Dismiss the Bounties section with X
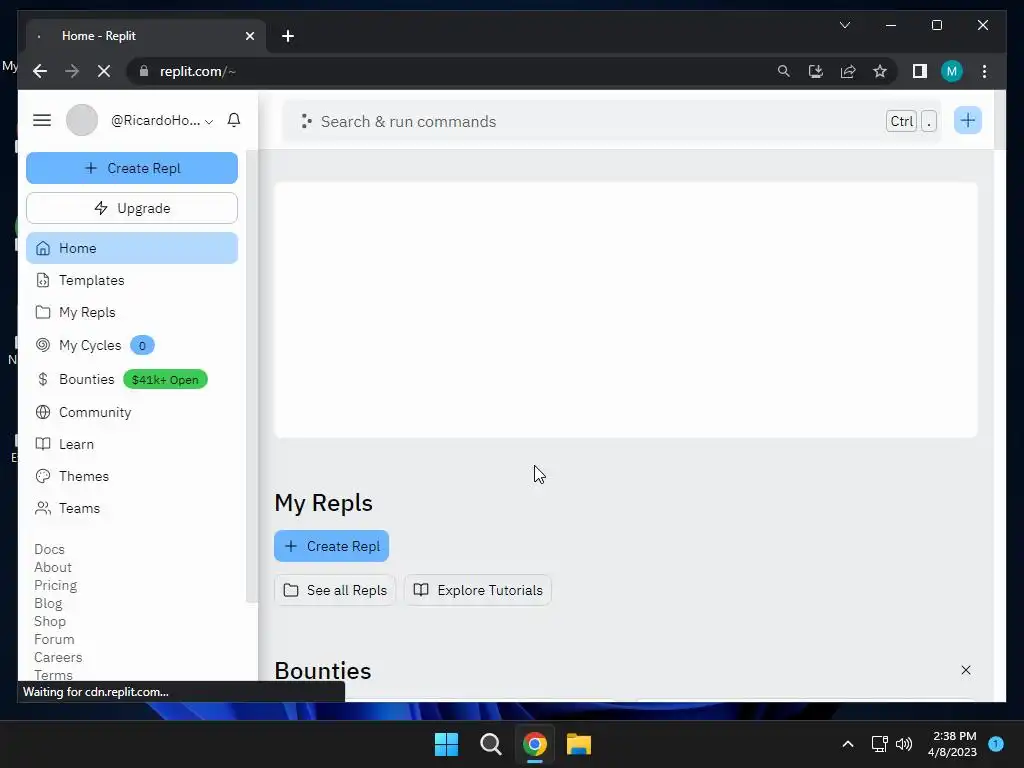This screenshot has width=1024, height=768. point(966,670)
